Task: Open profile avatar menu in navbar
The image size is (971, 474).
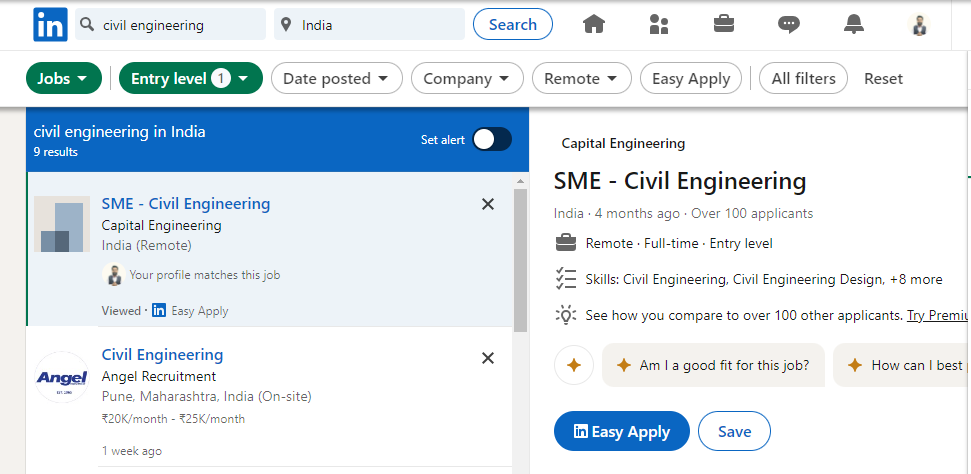Action: click(919, 25)
